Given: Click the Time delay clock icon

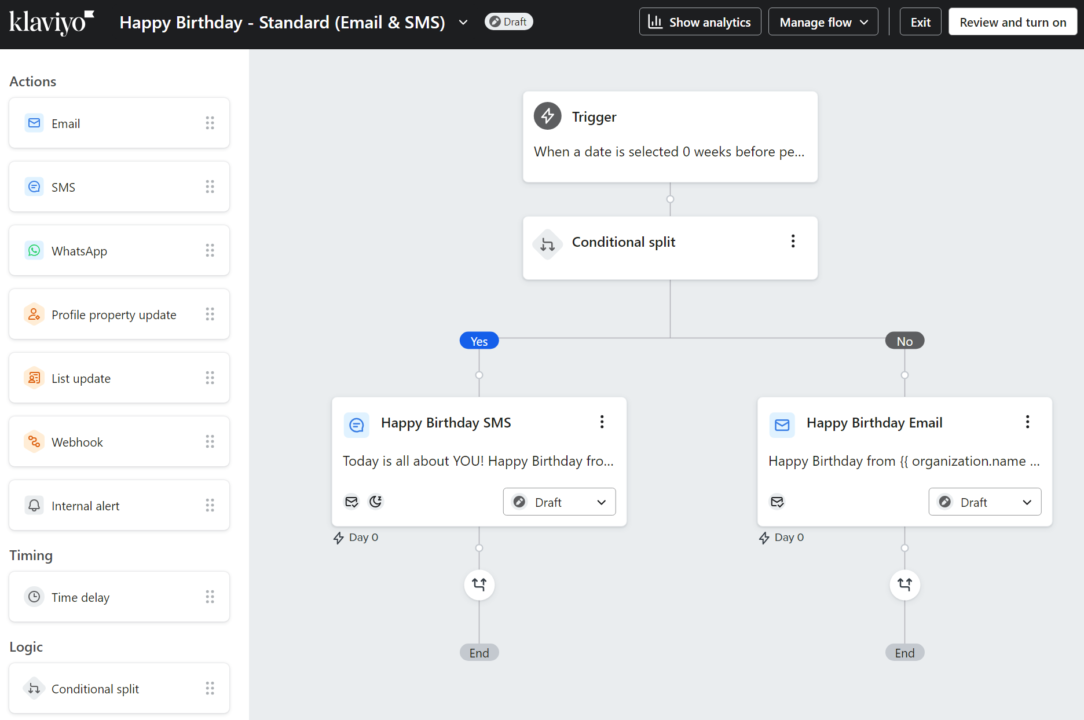Looking at the screenshot, I should [x=35, y=597].
